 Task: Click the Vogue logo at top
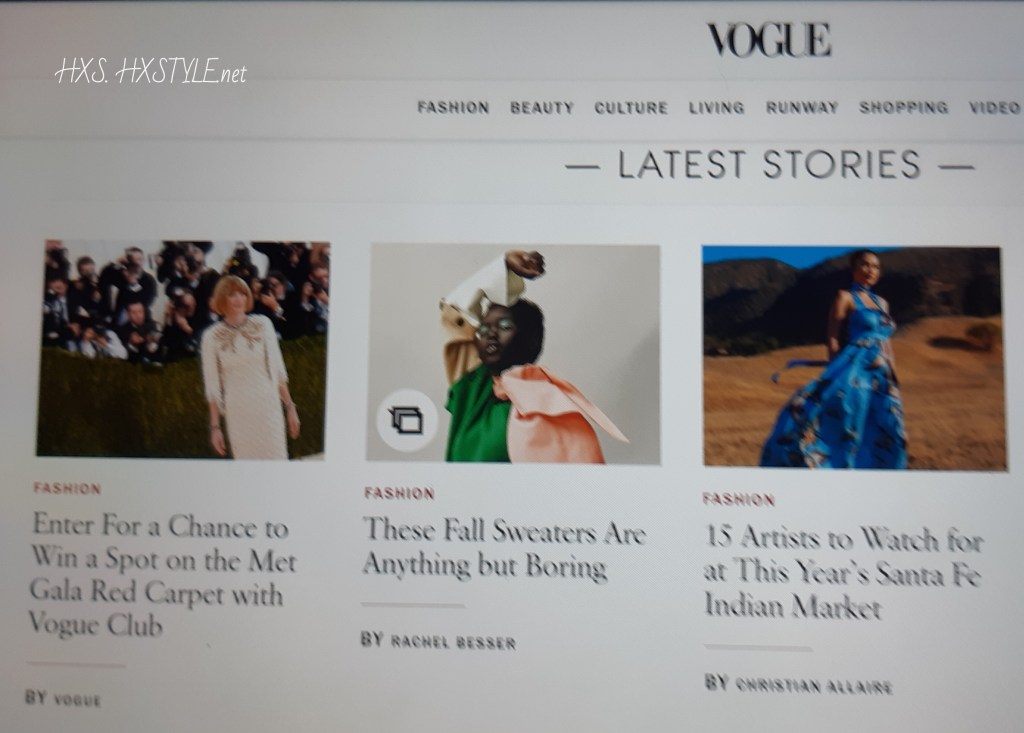pos(769,40)
